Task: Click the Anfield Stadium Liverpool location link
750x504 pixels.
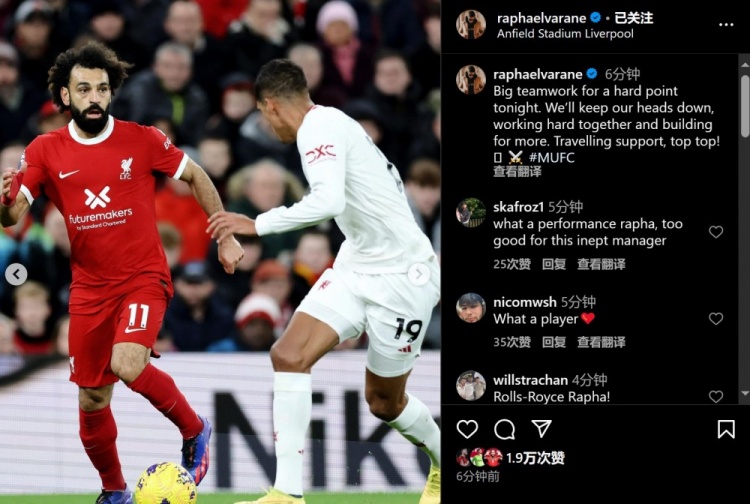Action: tap(565, 34)
